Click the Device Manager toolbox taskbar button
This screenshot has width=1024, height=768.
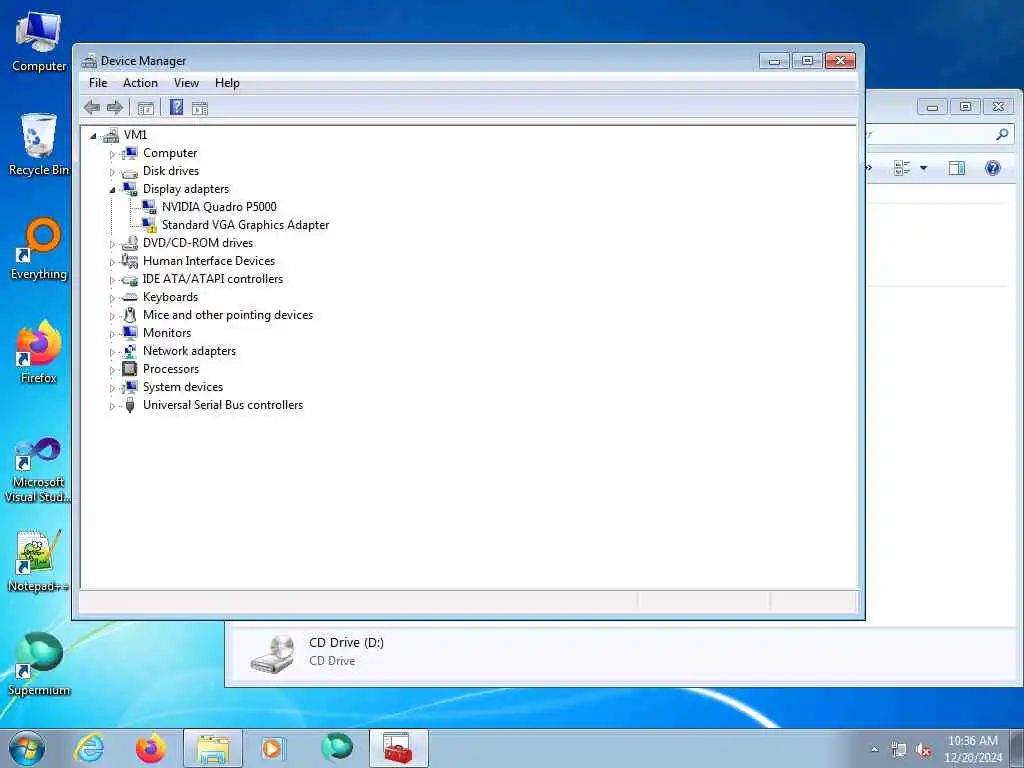398,748
